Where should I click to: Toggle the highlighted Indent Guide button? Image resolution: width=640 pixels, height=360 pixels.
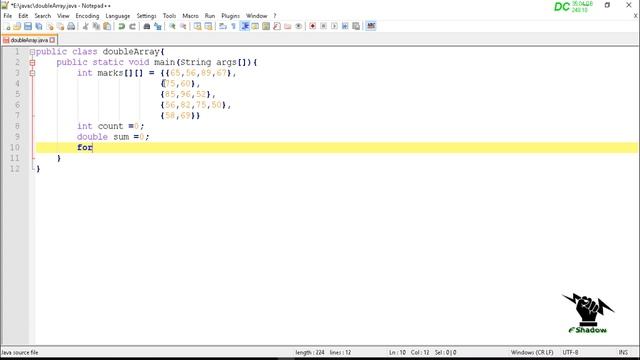click(x=244, y=26)
